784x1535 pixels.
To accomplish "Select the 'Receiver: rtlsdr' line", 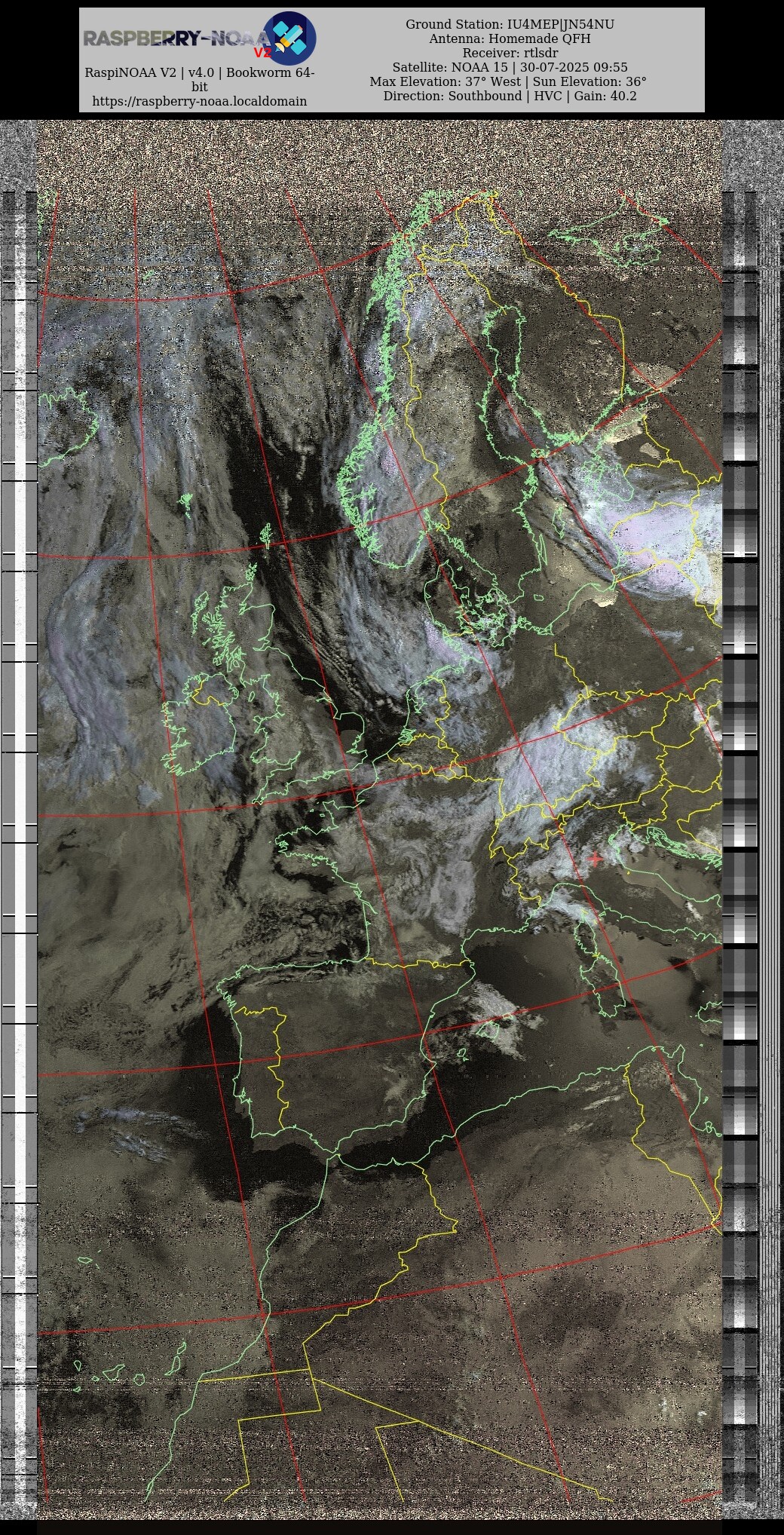I will (510, 53).
